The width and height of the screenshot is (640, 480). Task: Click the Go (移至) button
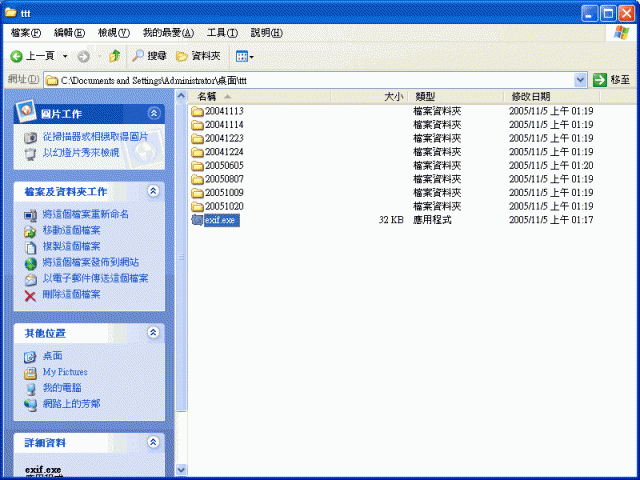tap(611, 80)
